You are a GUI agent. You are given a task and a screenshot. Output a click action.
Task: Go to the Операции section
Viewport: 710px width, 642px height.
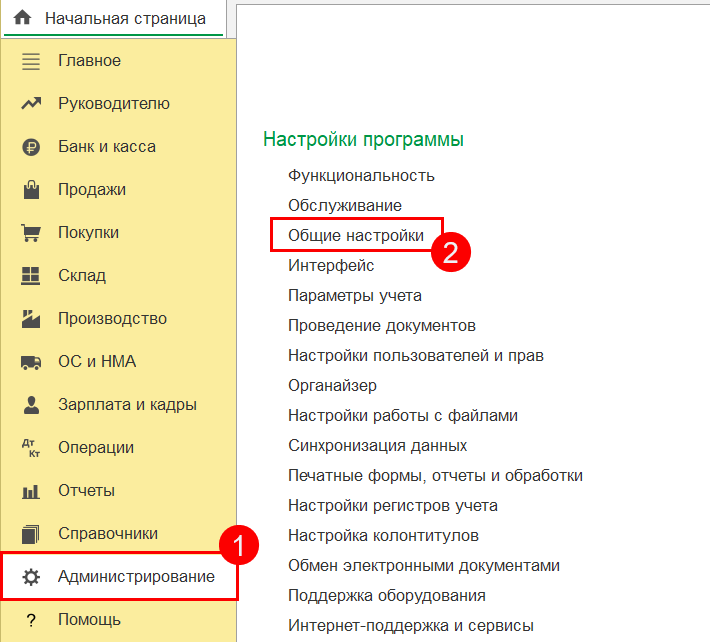[96, 448]
